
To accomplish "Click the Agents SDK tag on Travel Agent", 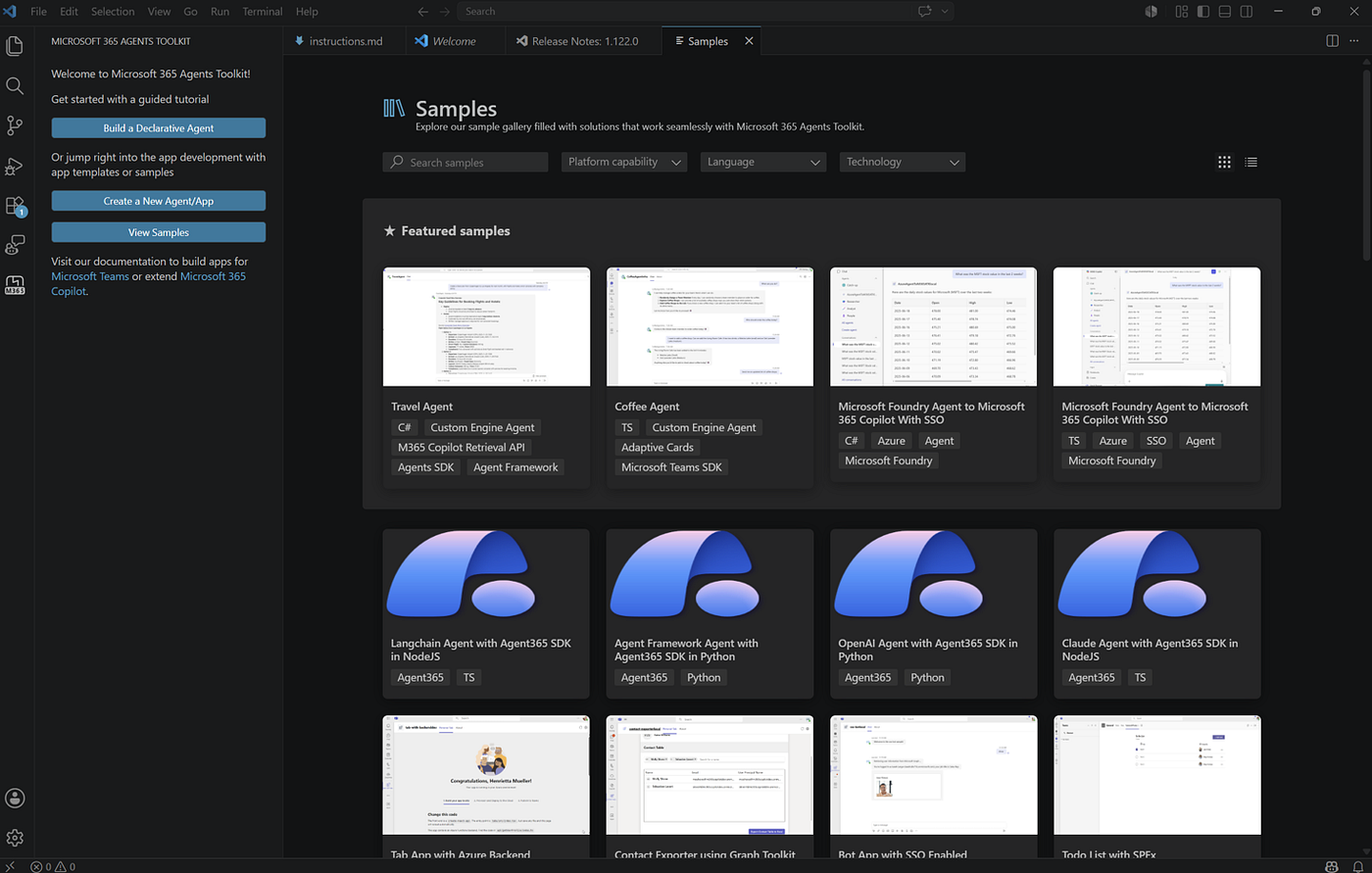I will 425,467.
